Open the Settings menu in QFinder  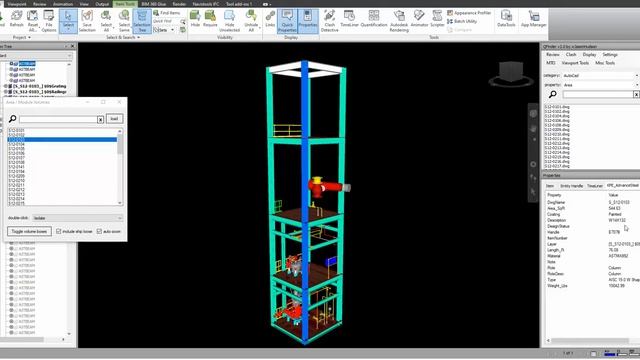click(610, 55)
